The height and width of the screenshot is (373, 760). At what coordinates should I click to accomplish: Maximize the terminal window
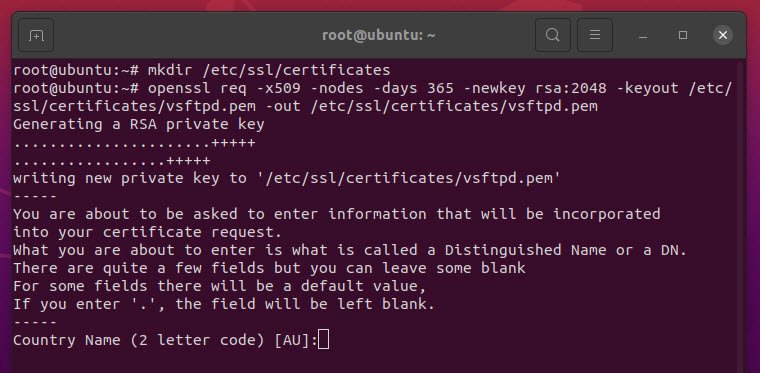683,35
